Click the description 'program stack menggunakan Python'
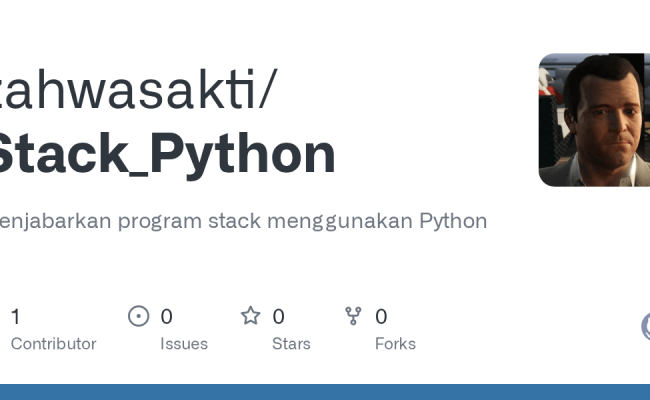Image resolution: width=650 pixels, height=400 pixels. [302, 221]
